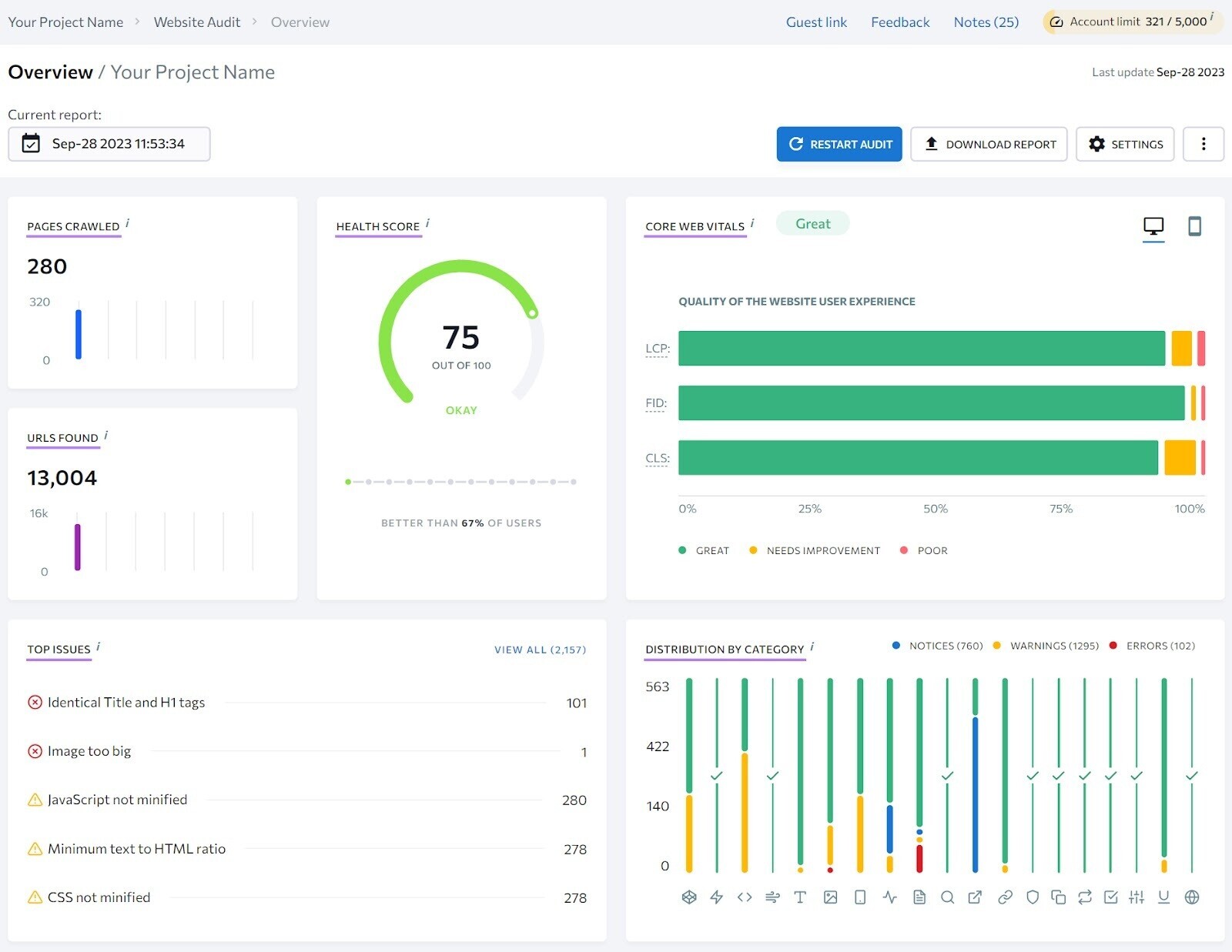Go to Website Audit breadcrumb

coord(197,22)
